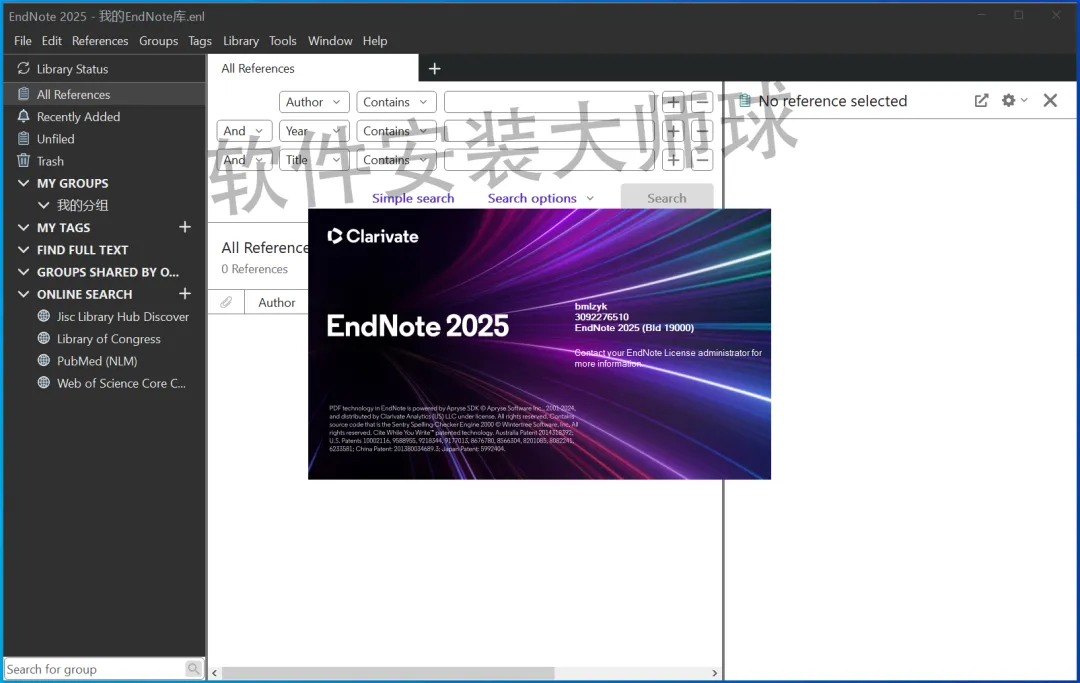
Task: Select the All References tab
Action: pyautogui.click(x=313, y=68)
